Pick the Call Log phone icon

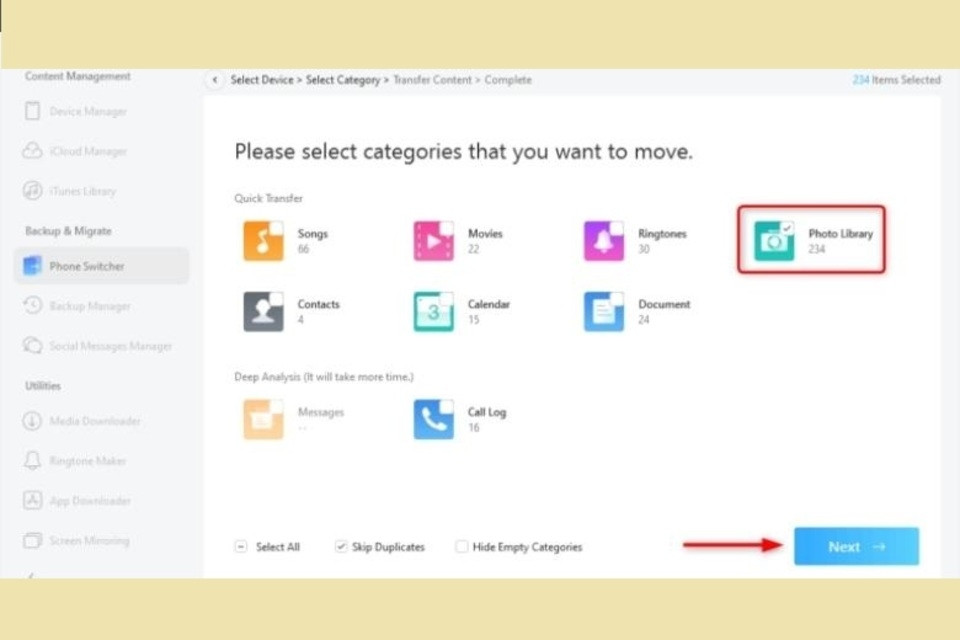(x=433, y=420)
